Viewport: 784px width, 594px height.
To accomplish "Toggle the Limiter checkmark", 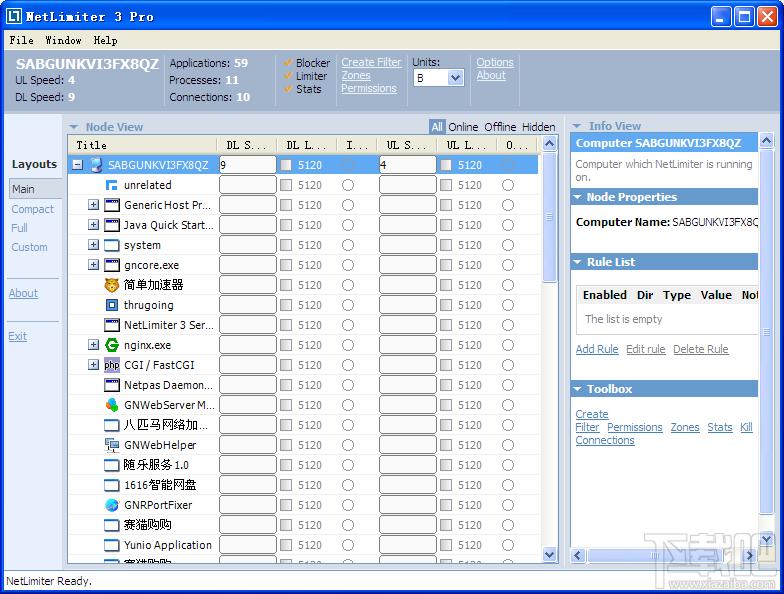I will pos(288,76).
